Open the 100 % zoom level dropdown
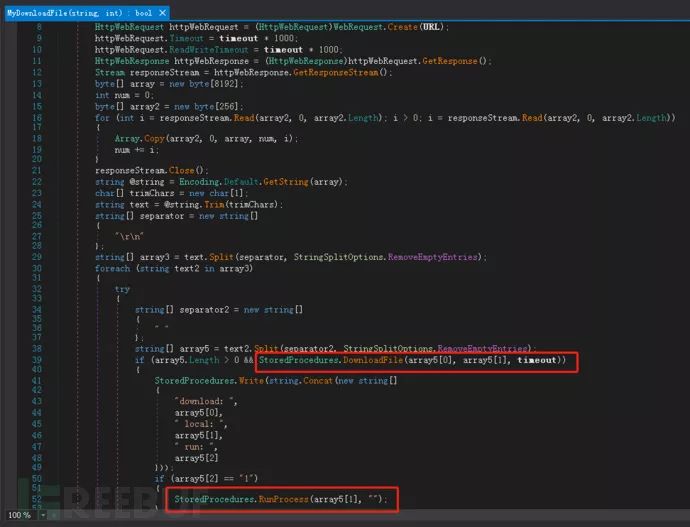Viewport: 690px width, 527px height. coord(43,515)
